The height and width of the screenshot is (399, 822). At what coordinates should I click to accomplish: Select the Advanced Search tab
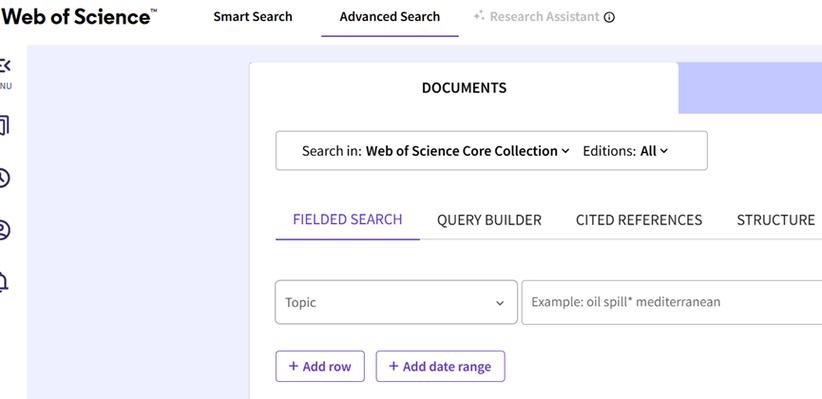(x=390, y=17)
